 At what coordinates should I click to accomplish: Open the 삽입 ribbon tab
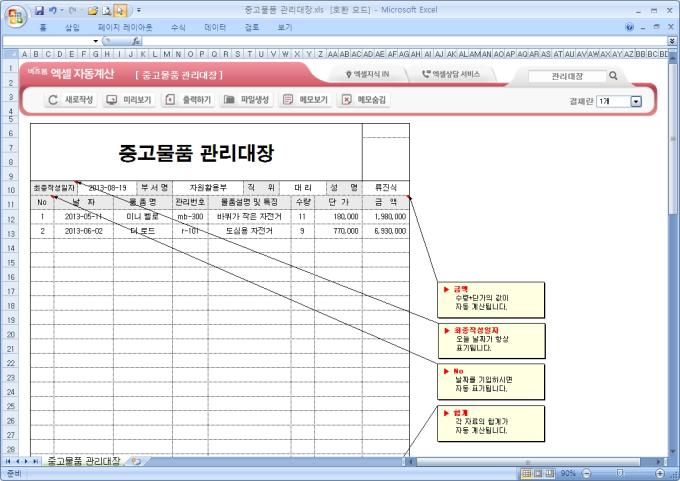pyautogui.click(x=72, y=28)
